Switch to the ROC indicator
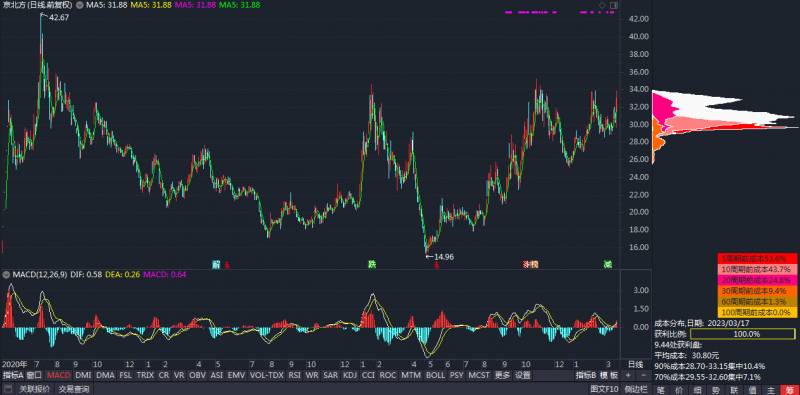 [388, 375]
